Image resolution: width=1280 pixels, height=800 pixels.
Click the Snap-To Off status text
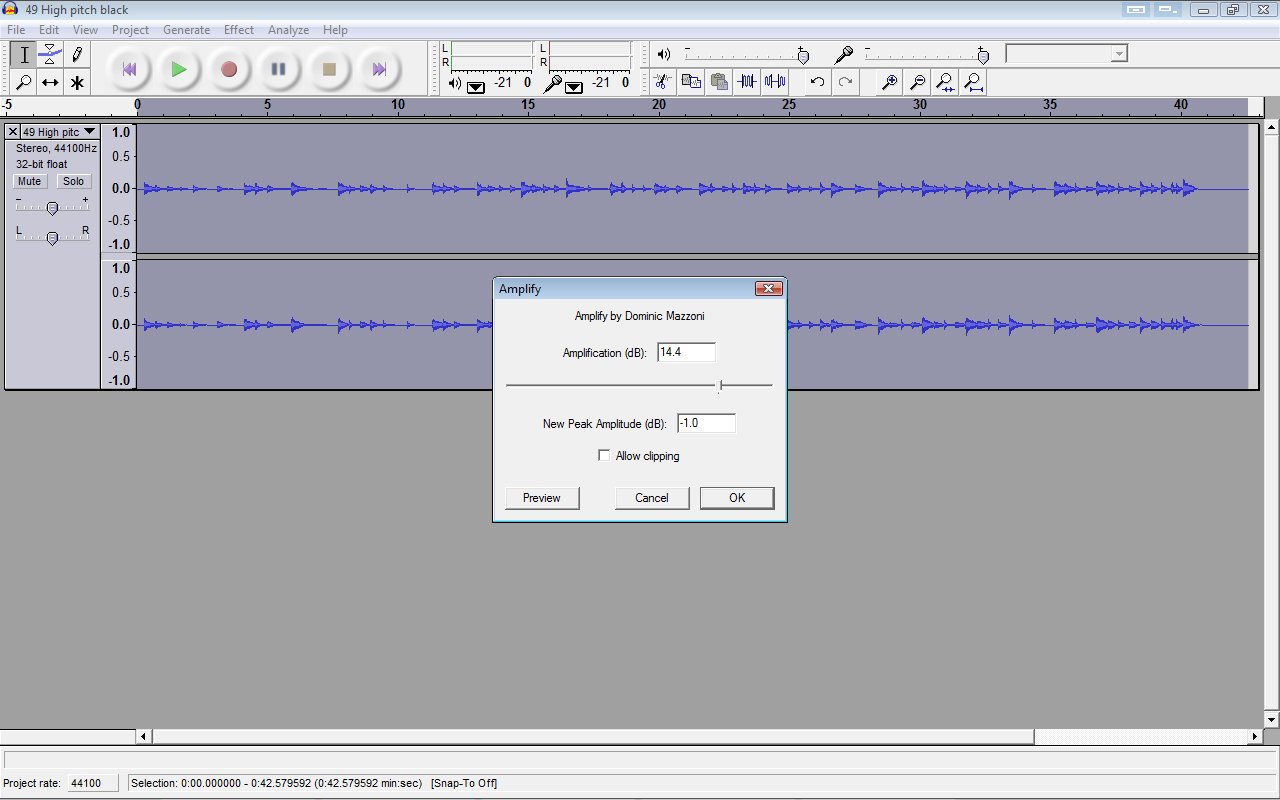coord(464,783)
